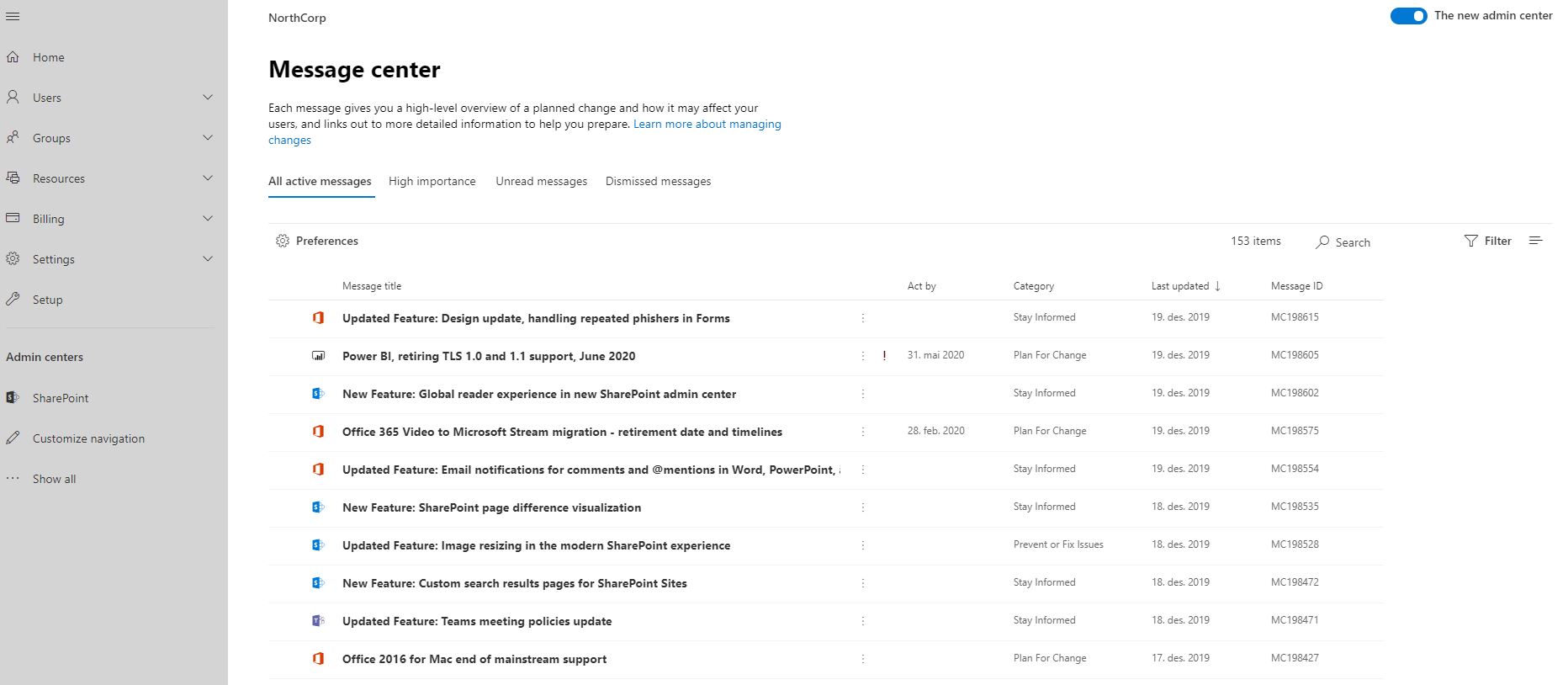The width and height of the screenshot is (1568, 685).
Task: Switch to High importance tab
Action: point(432,182)
